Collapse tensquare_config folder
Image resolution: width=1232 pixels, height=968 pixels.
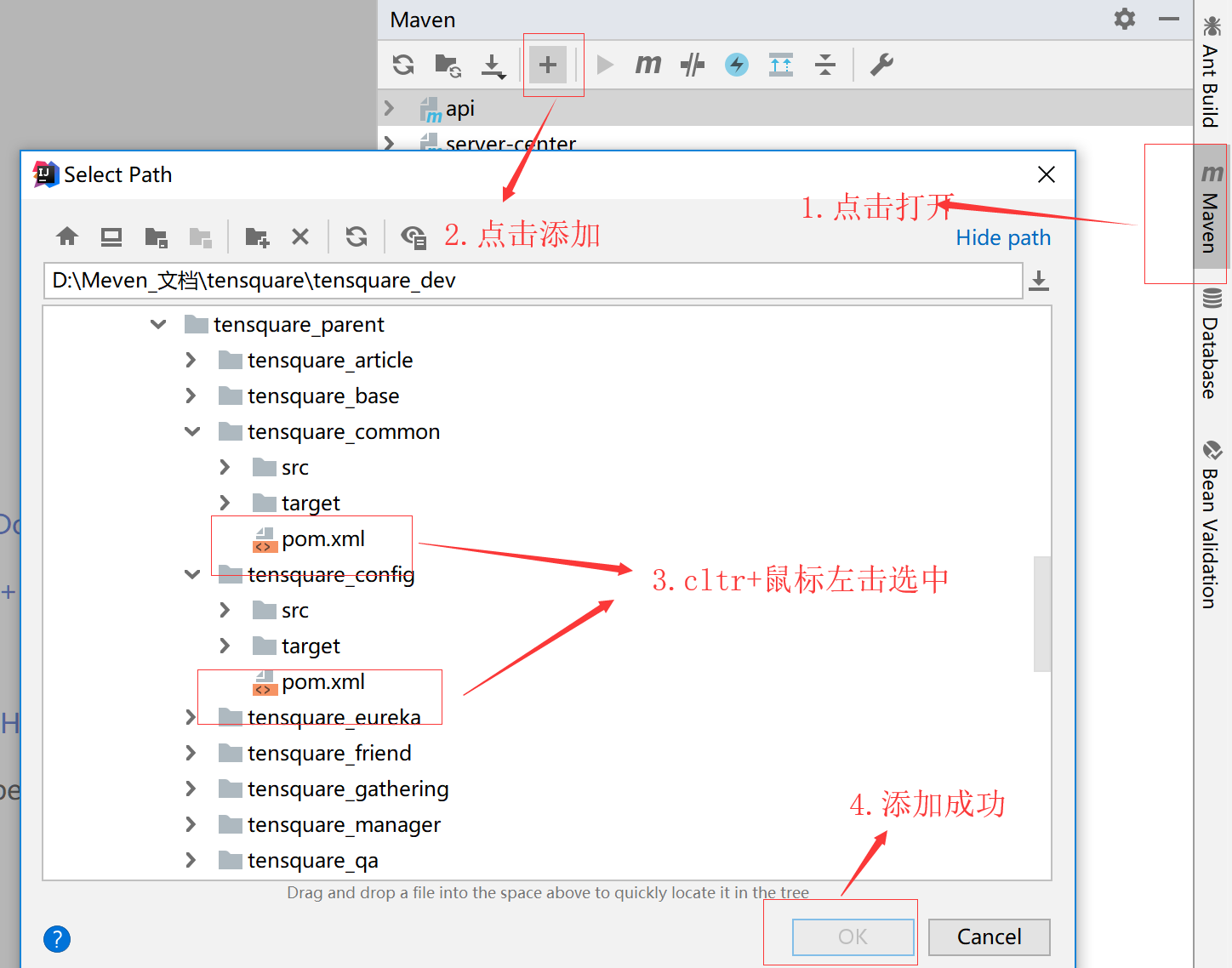pos(192,574)
